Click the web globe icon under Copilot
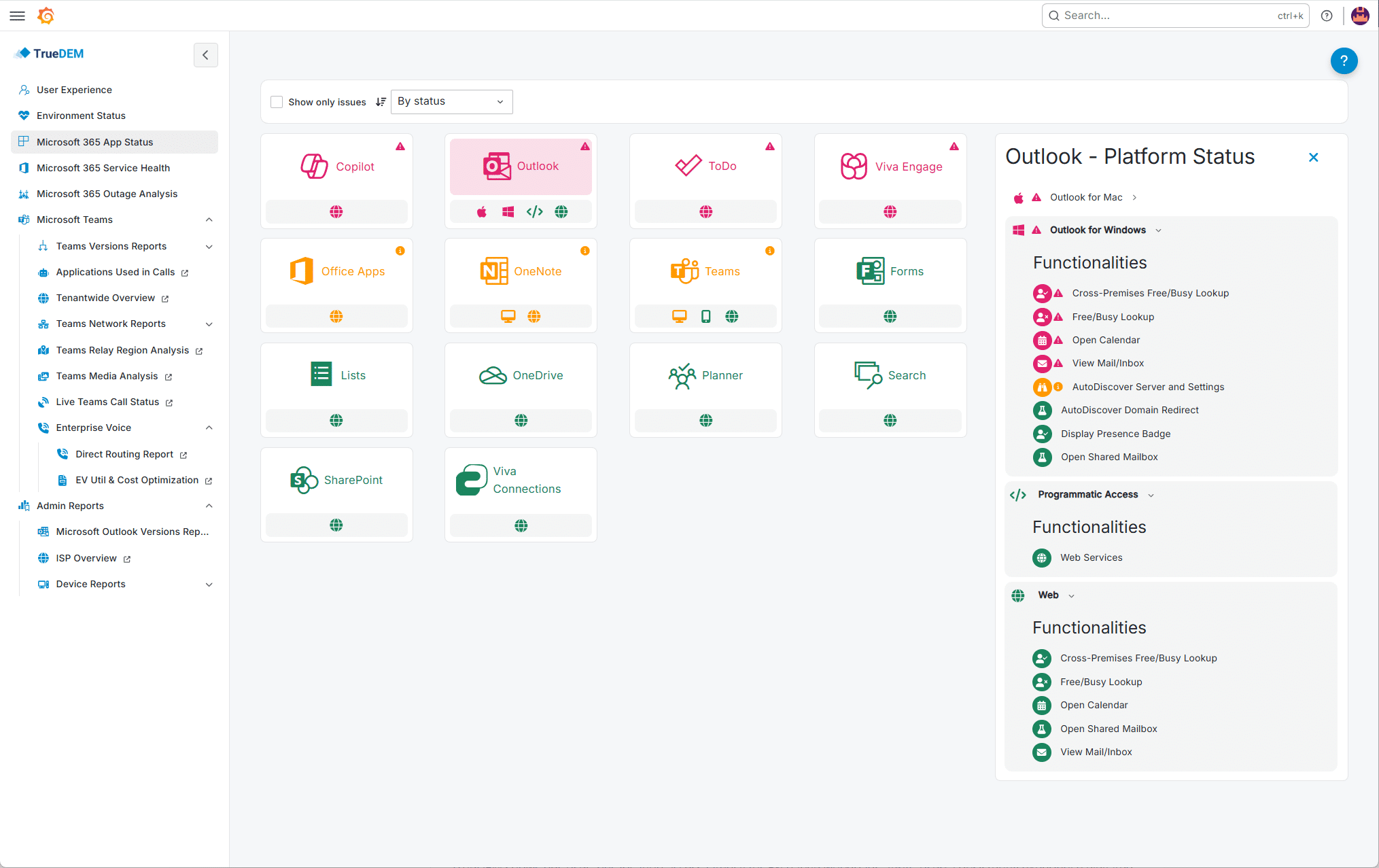Image resolution: width=1379 pixels, height=868 pixels. [336, 211]
